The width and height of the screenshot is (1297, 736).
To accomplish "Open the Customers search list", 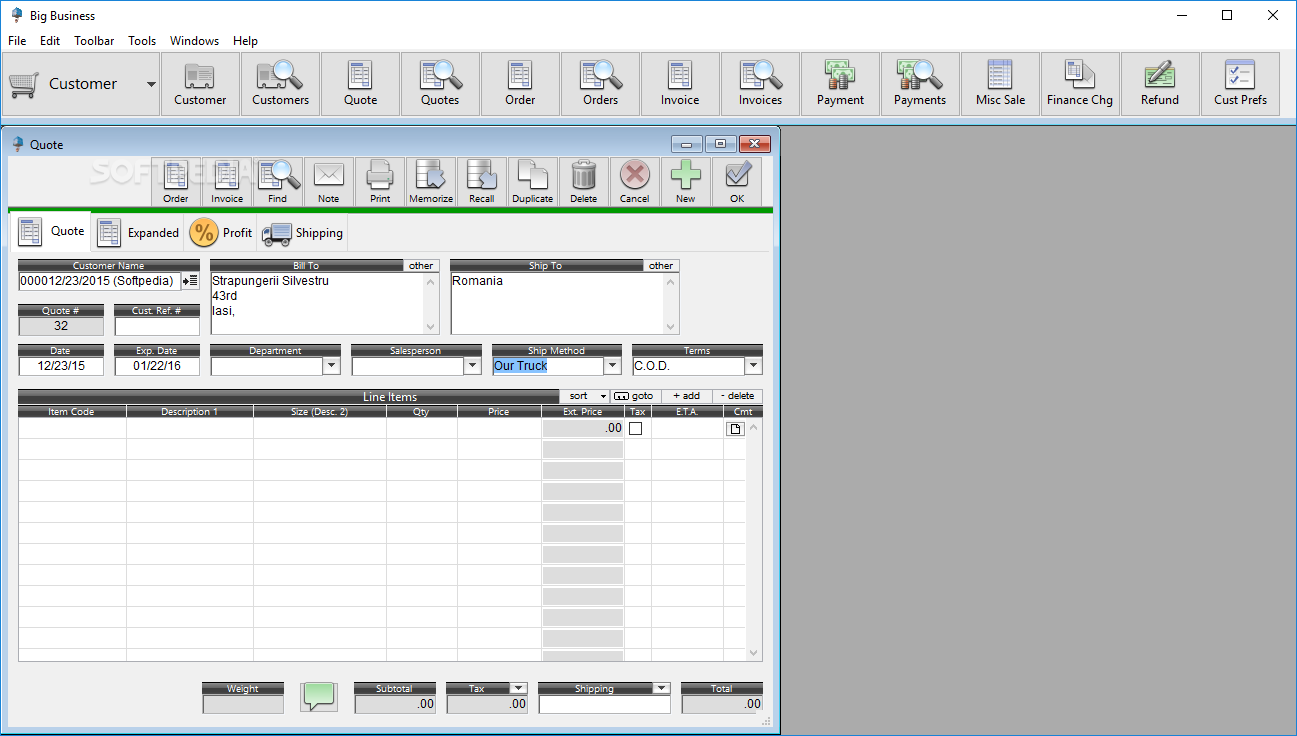I will [280, 84].
